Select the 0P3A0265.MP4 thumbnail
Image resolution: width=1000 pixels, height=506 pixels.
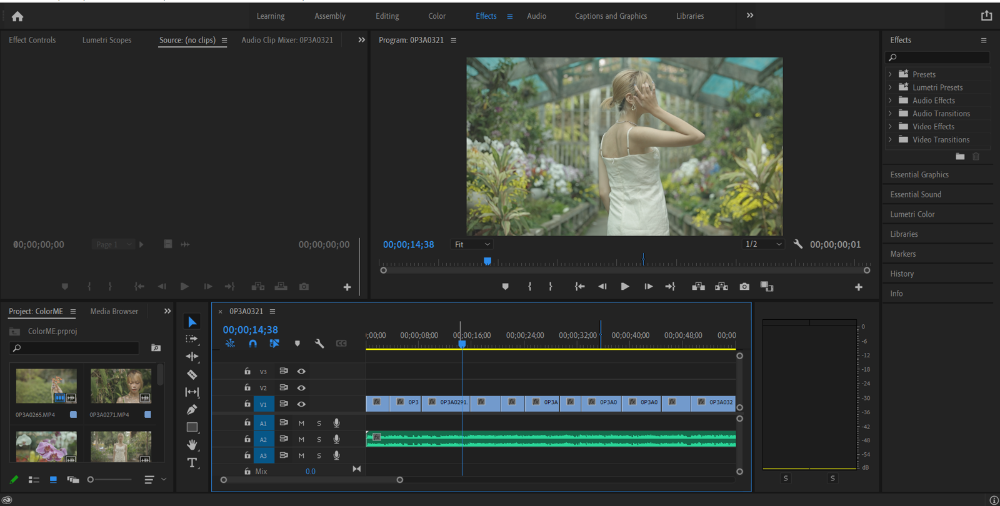click(46, 386)
